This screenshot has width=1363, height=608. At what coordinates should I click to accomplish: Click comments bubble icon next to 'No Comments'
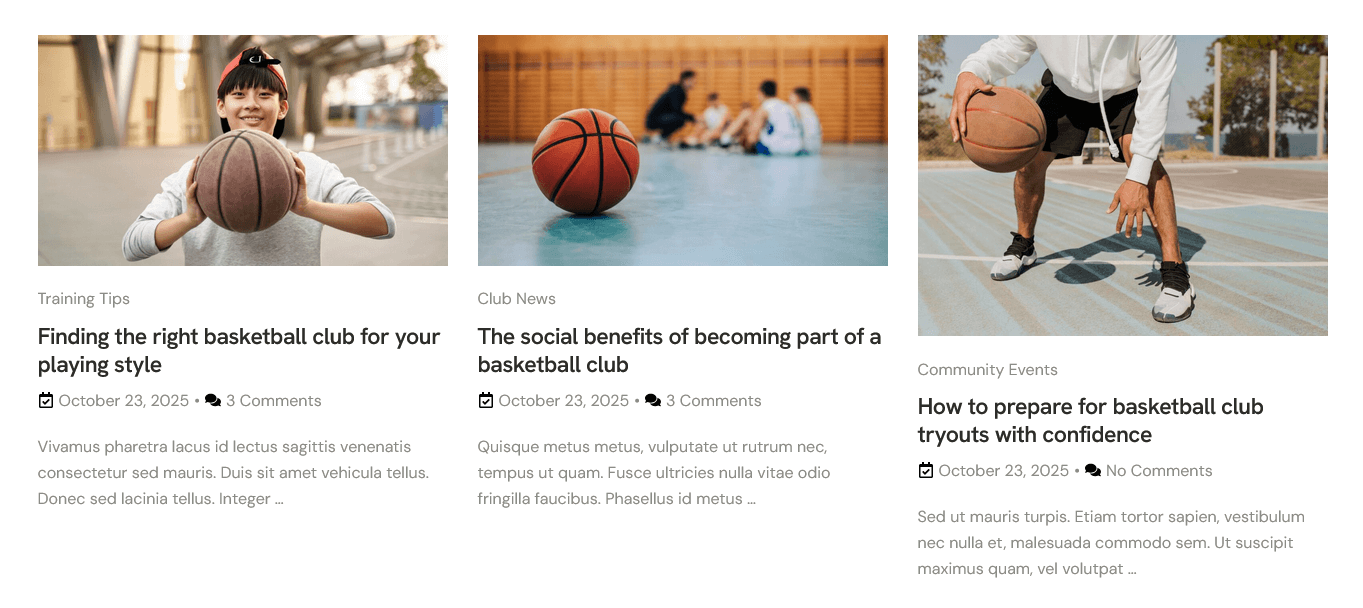click(x=1093, y=471)
